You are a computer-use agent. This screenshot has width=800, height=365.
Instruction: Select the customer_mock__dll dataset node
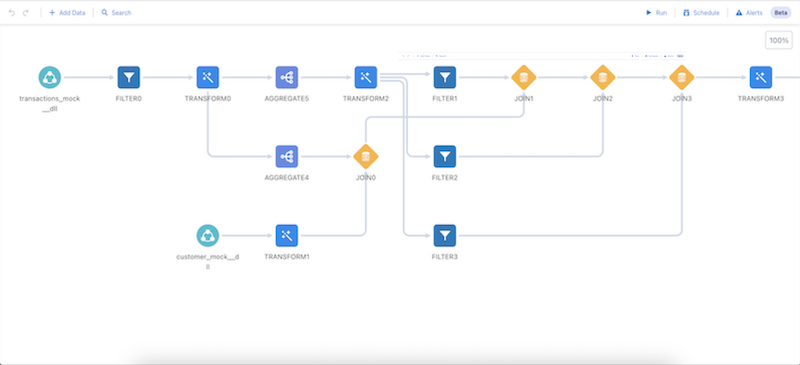pyautogui.click(x=208, y=236)
